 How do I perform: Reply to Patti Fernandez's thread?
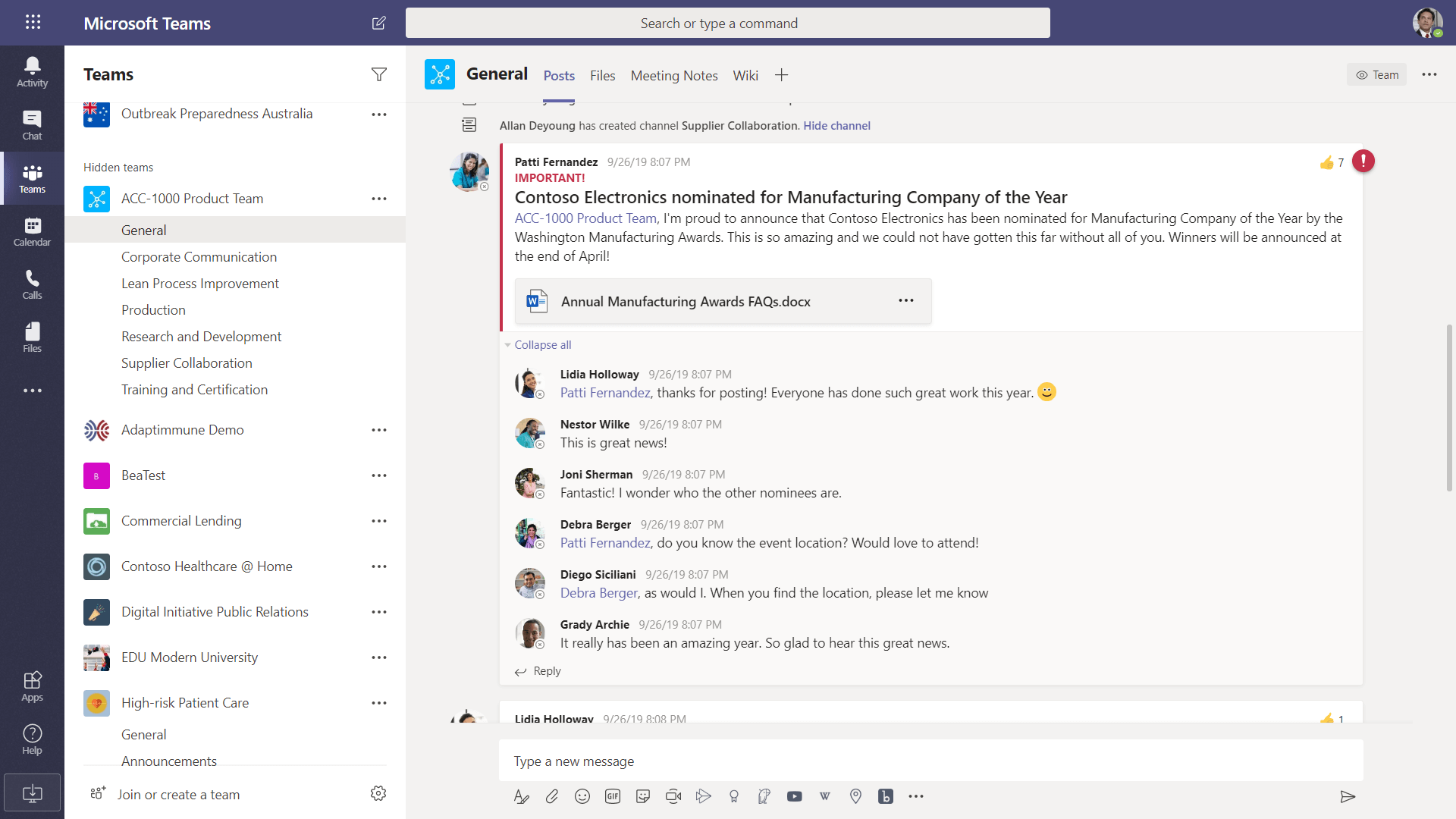(538, 671)
